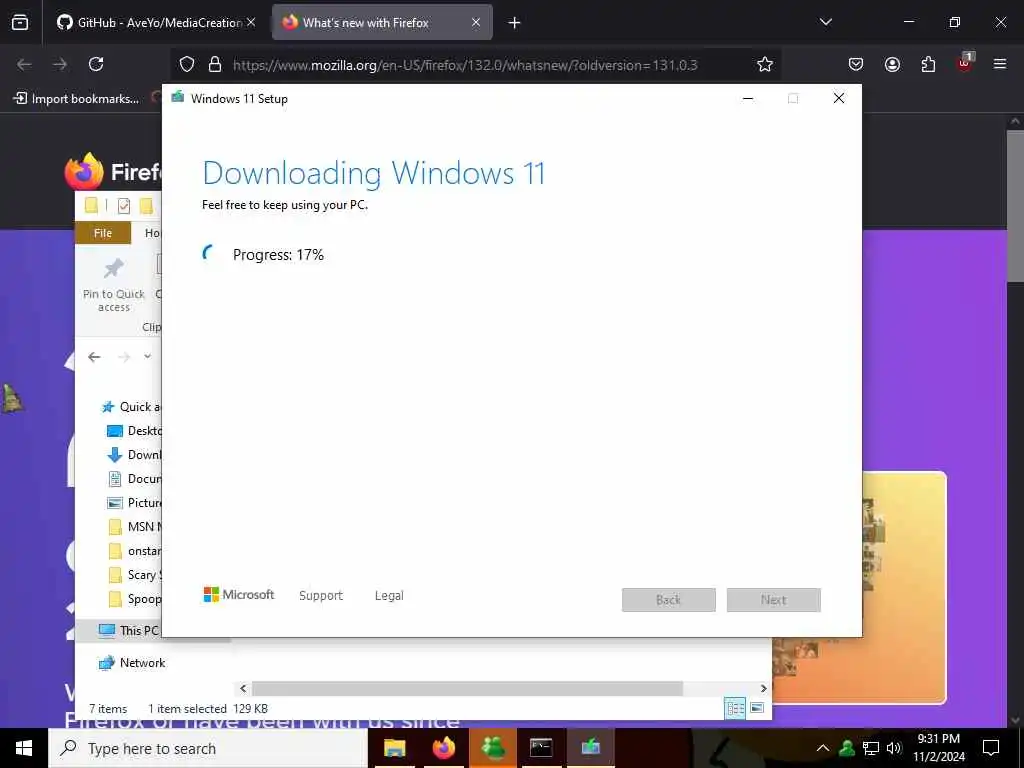This screenshot has width=1024, height=768.
Task: Select Downloads in Explorer navigation pane
Action: tap(134, 455)
